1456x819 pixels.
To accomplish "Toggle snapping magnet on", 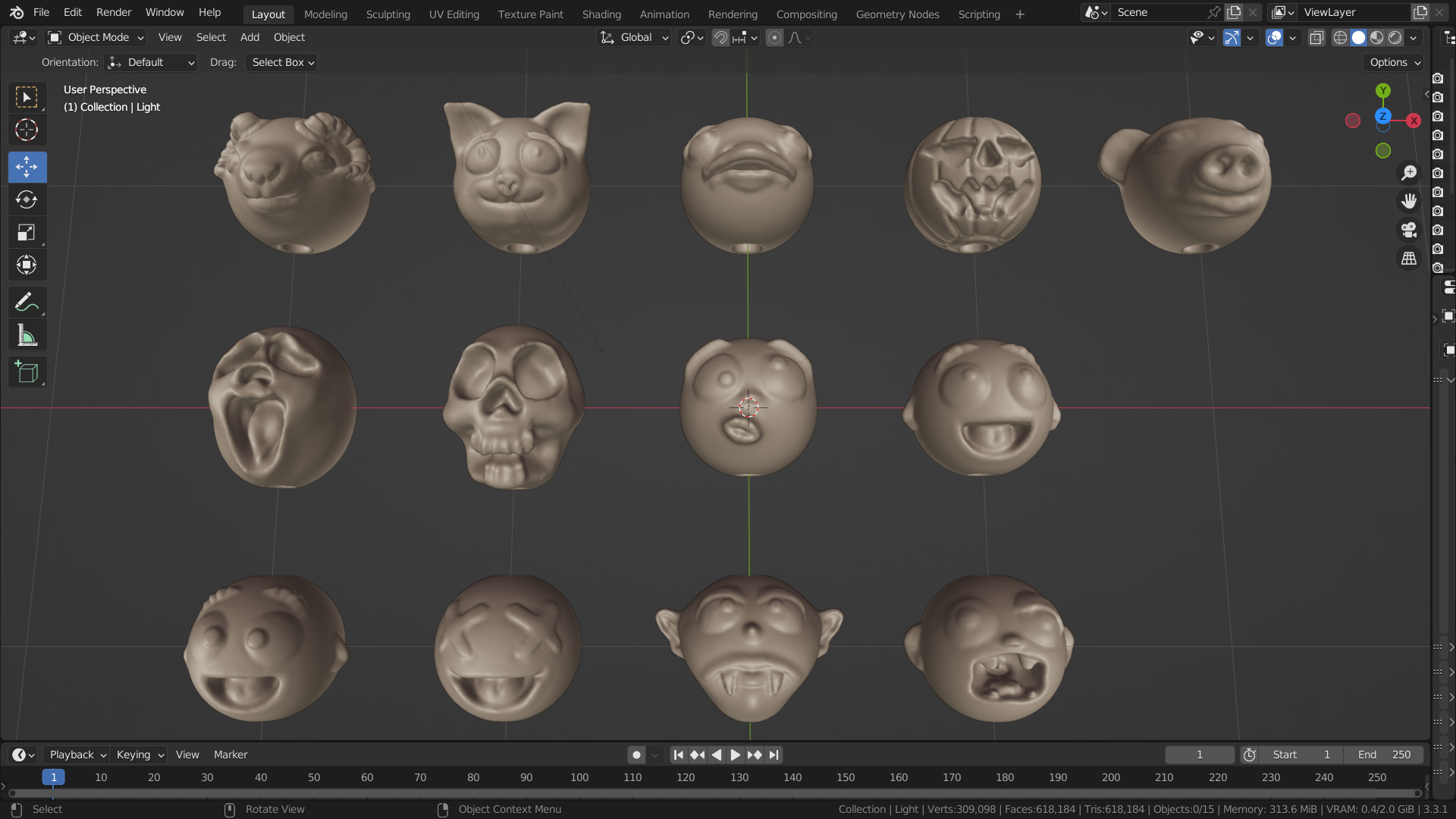I will 720,37.
